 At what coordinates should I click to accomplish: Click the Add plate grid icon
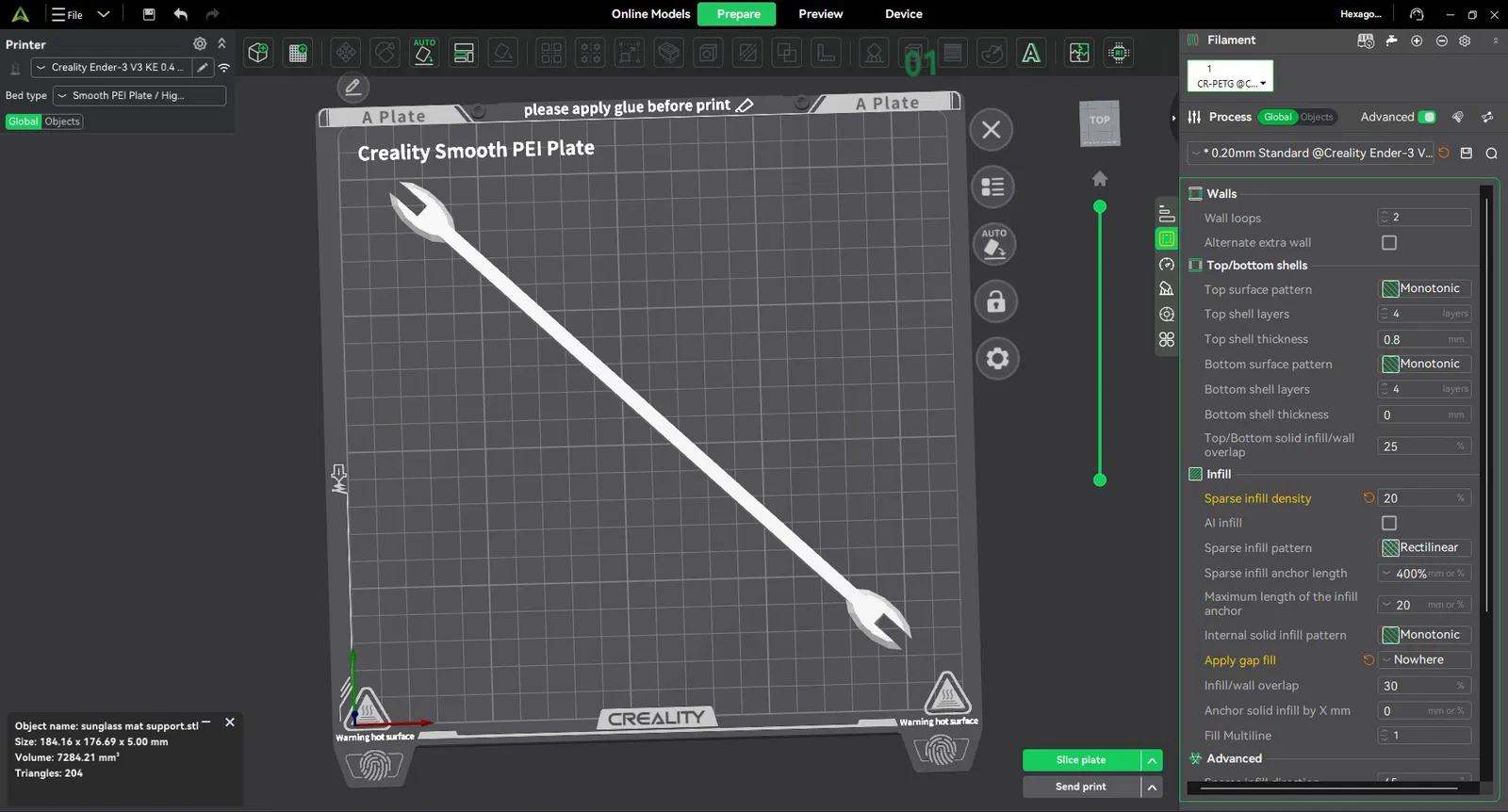298,53
